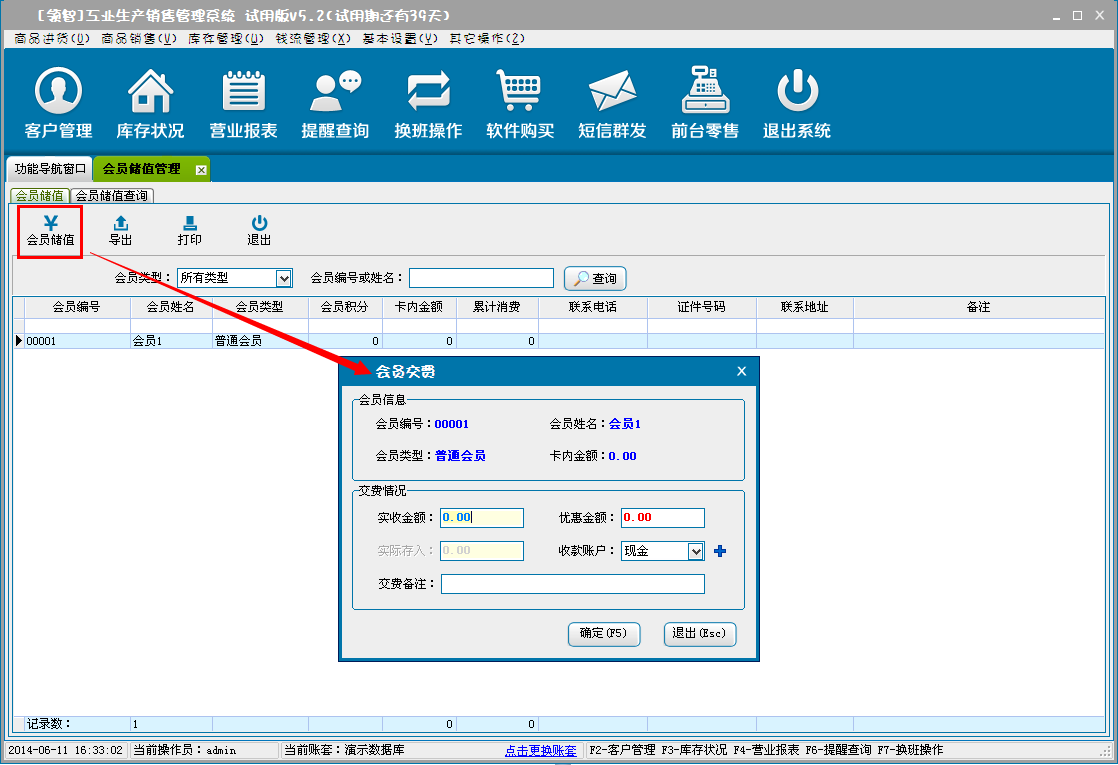Open 前台零售 cash register icon
The image size is (1118, 765).
tap(705, 92)
